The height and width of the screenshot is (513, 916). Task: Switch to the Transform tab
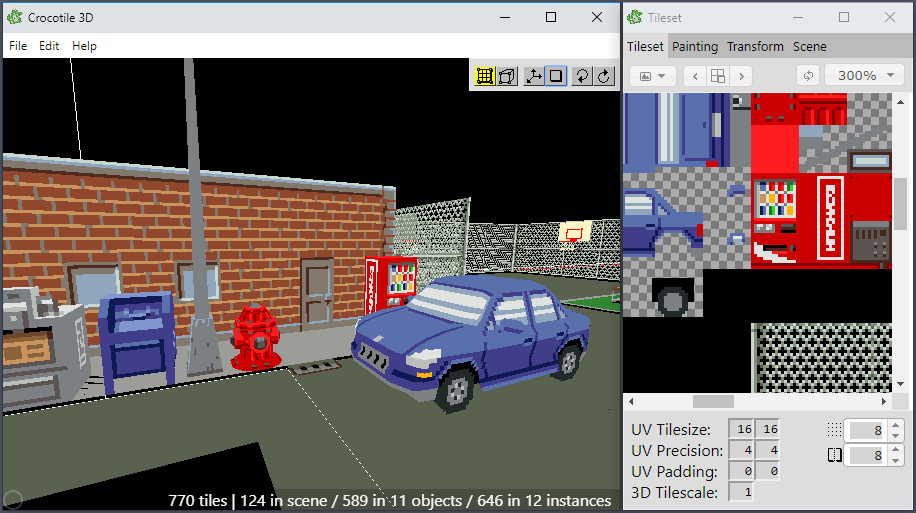(x=755, y=46)
